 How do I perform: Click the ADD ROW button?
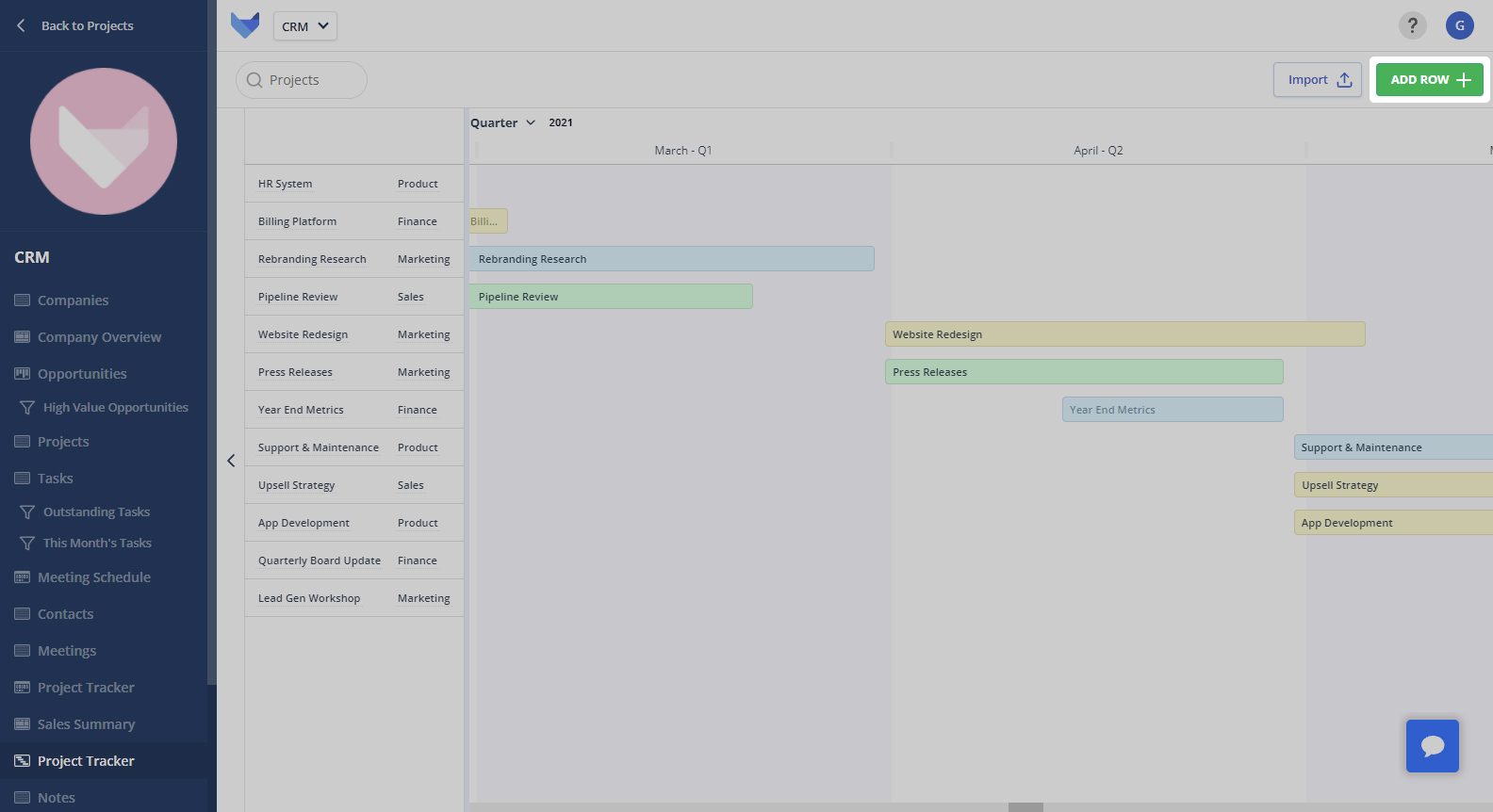coord(1430,80)
